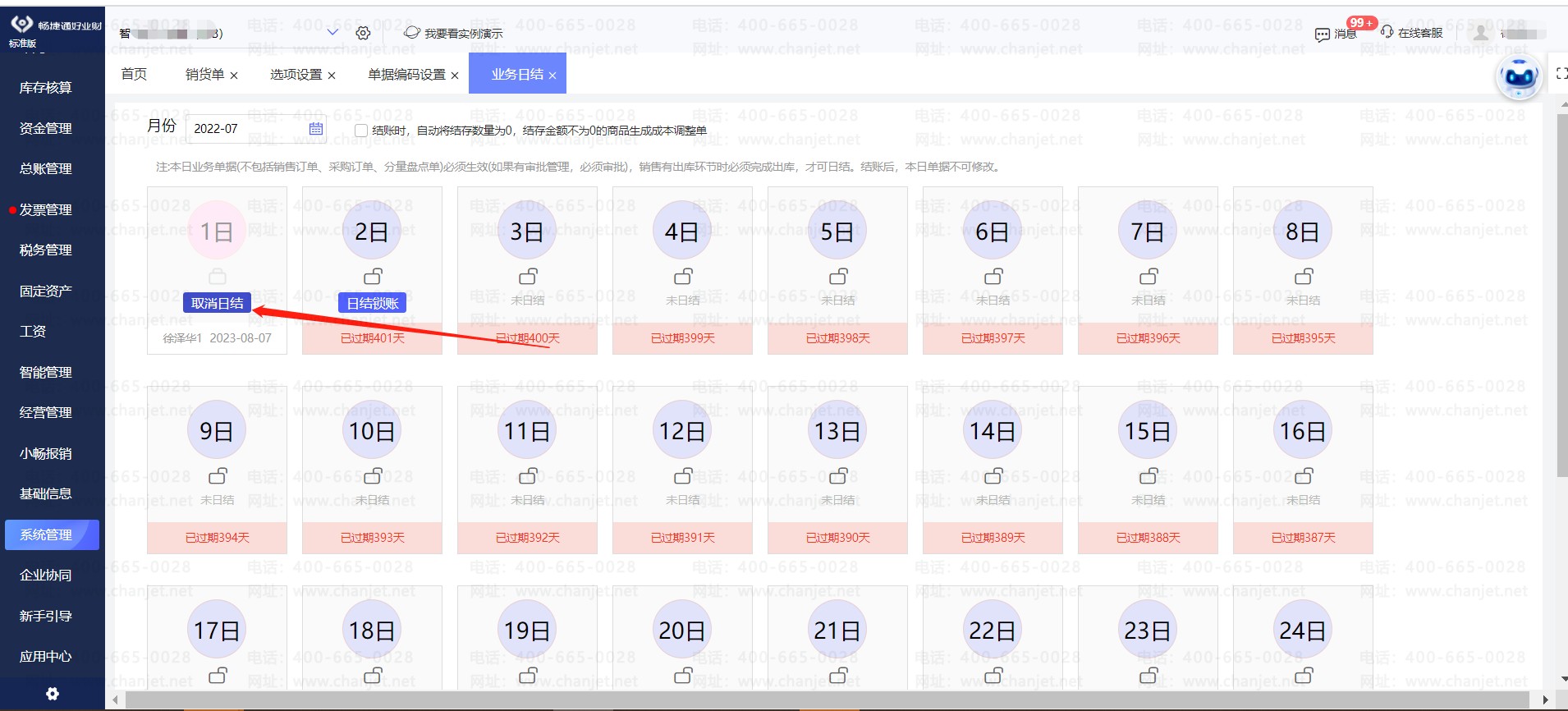The width and height of the screenshot is (1568, 711).
Task: Open the settings gear beside the account selector
Action: pyautogui.click(x=363, y=33)
